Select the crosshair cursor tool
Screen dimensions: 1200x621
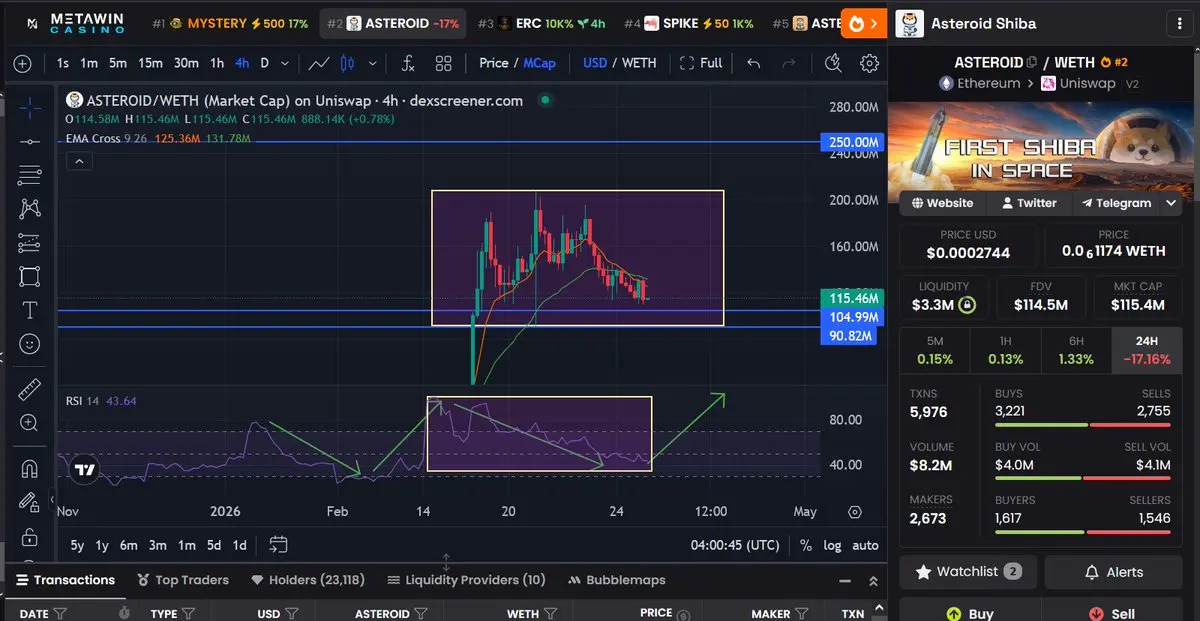pyautogui.click(x=30, y=107)
